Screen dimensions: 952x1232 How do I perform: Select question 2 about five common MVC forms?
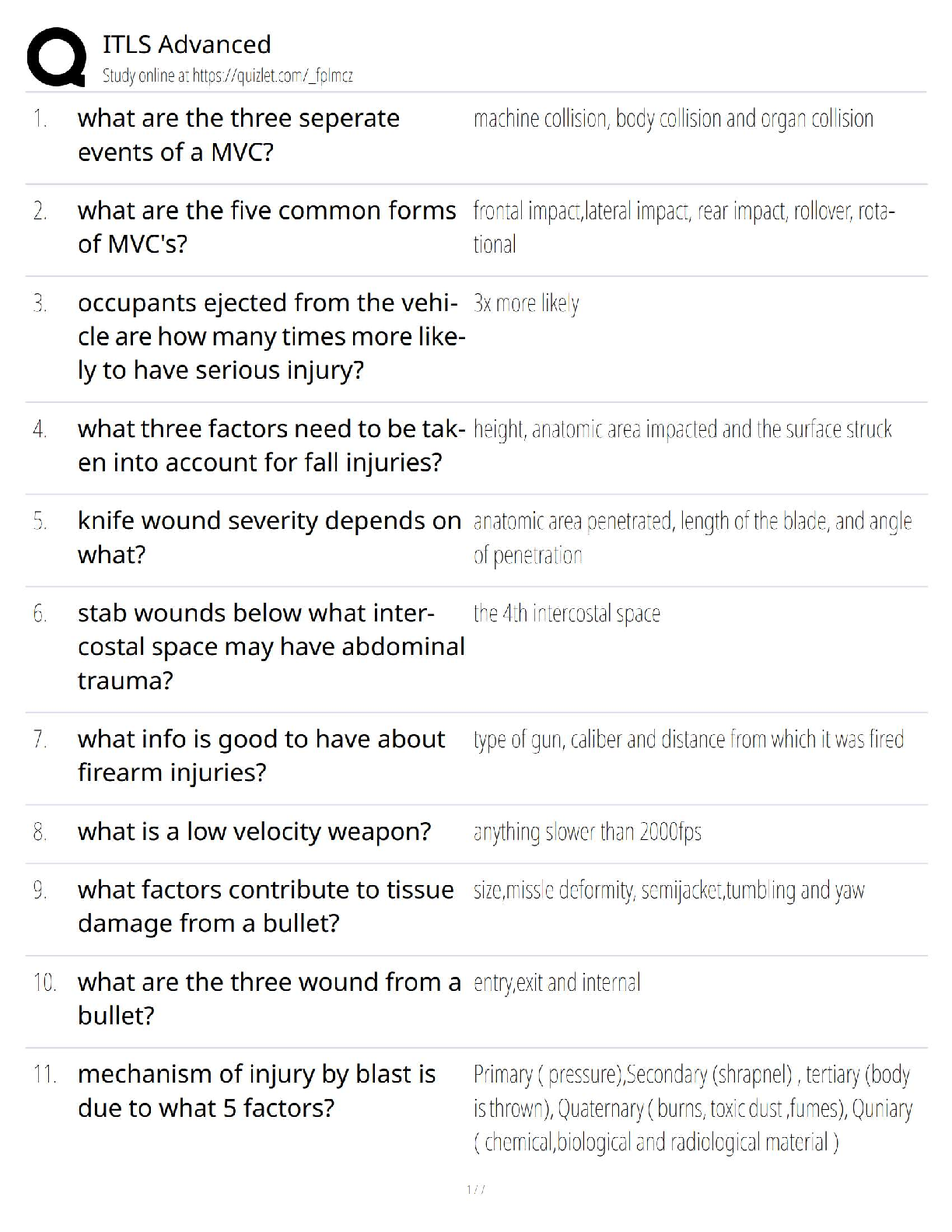point(267,227)
